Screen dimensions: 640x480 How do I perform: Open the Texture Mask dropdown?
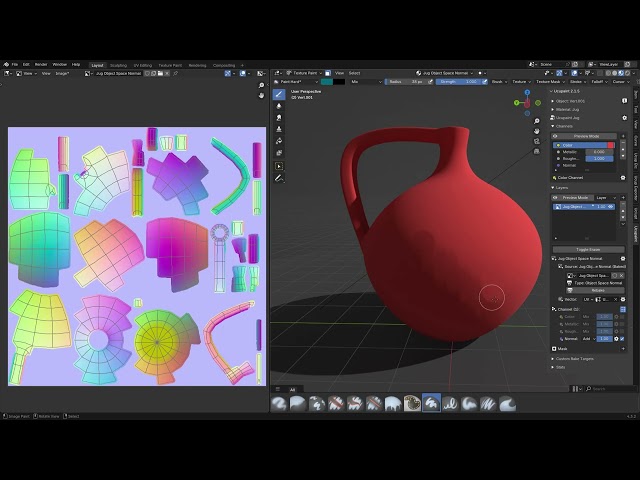point(550,82)
